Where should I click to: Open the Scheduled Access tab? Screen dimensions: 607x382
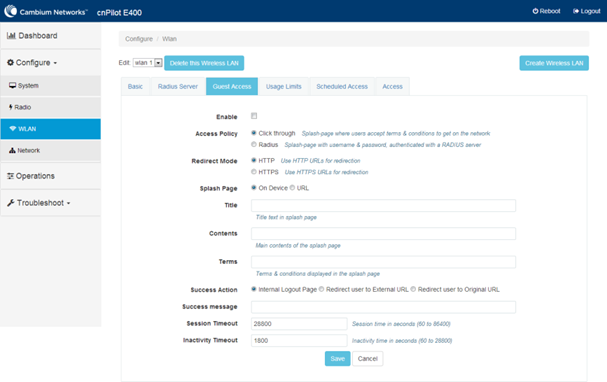tap(342, 86)
